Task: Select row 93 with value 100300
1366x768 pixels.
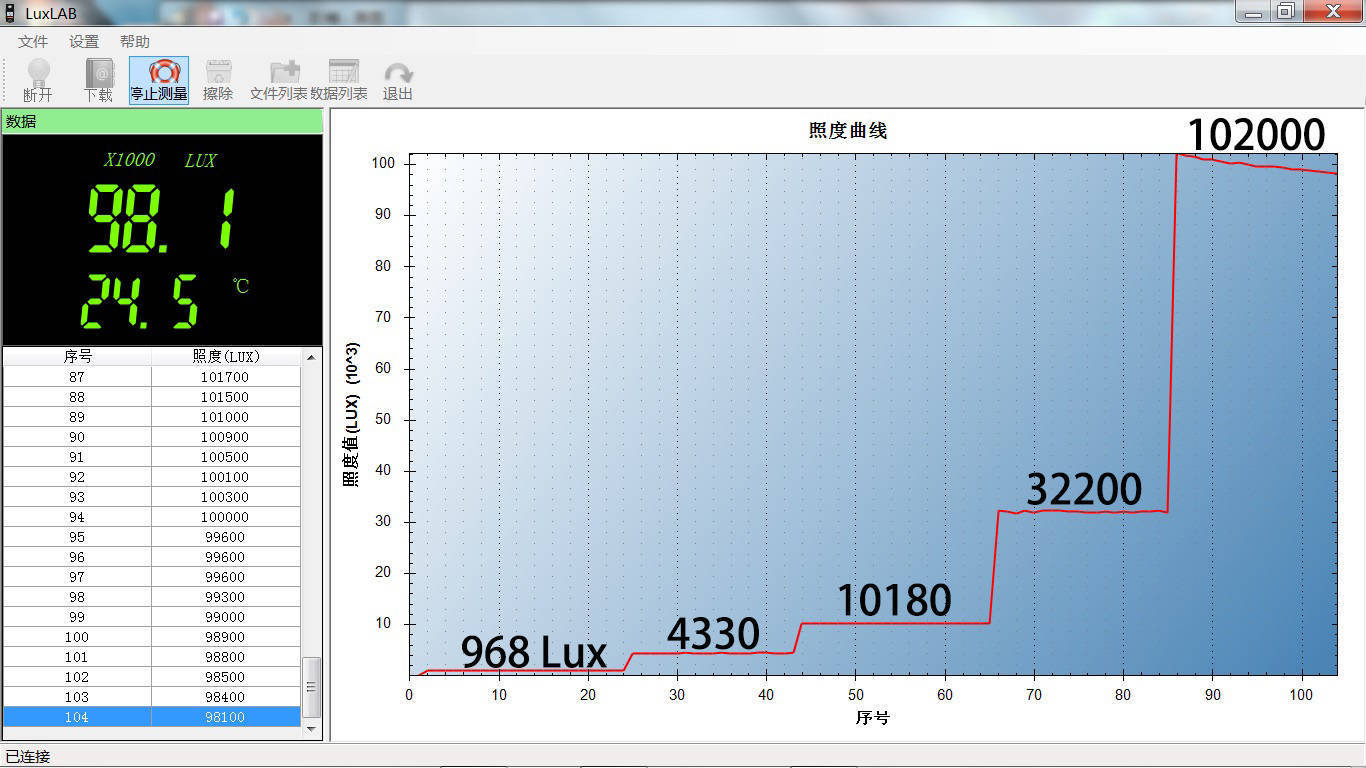Action: 152,497
